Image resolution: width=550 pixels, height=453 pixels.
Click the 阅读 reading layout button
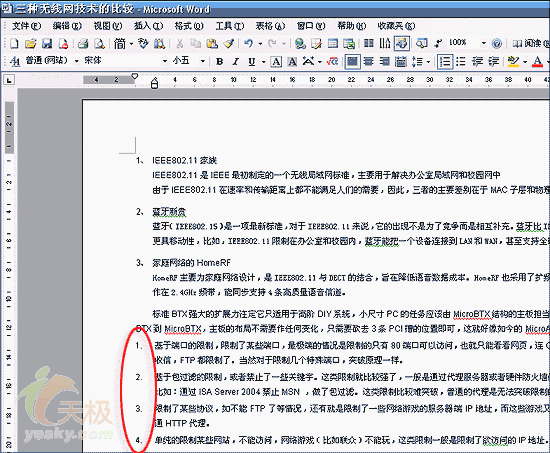pos(531,44)
